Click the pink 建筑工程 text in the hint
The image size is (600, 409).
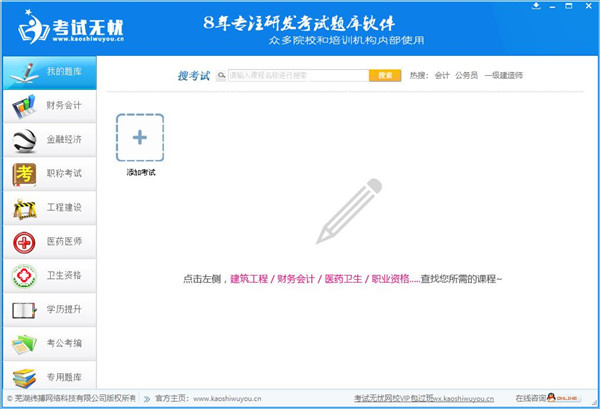click(249, 279)
